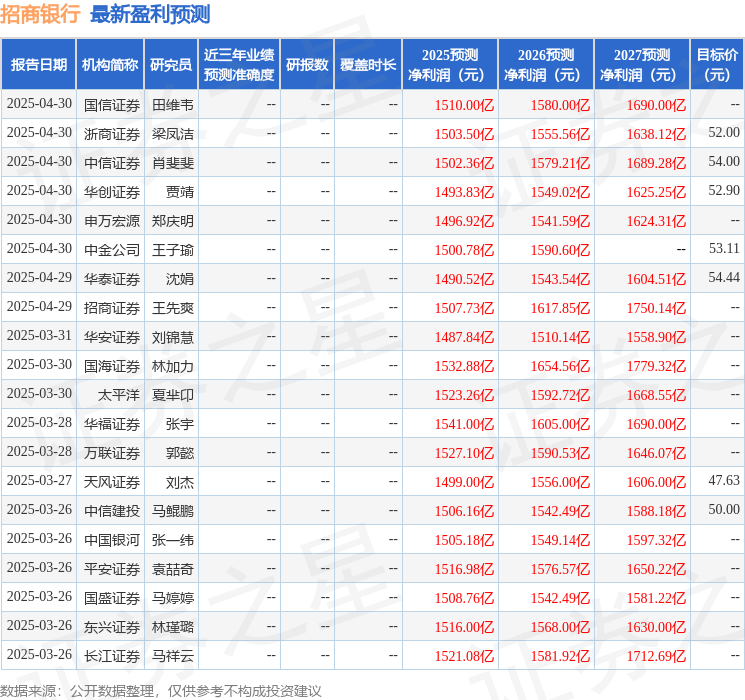The height and width of the screenshot is (700, 745).
Task: Click the 研报数 column header
Action: tap(307, 64)
